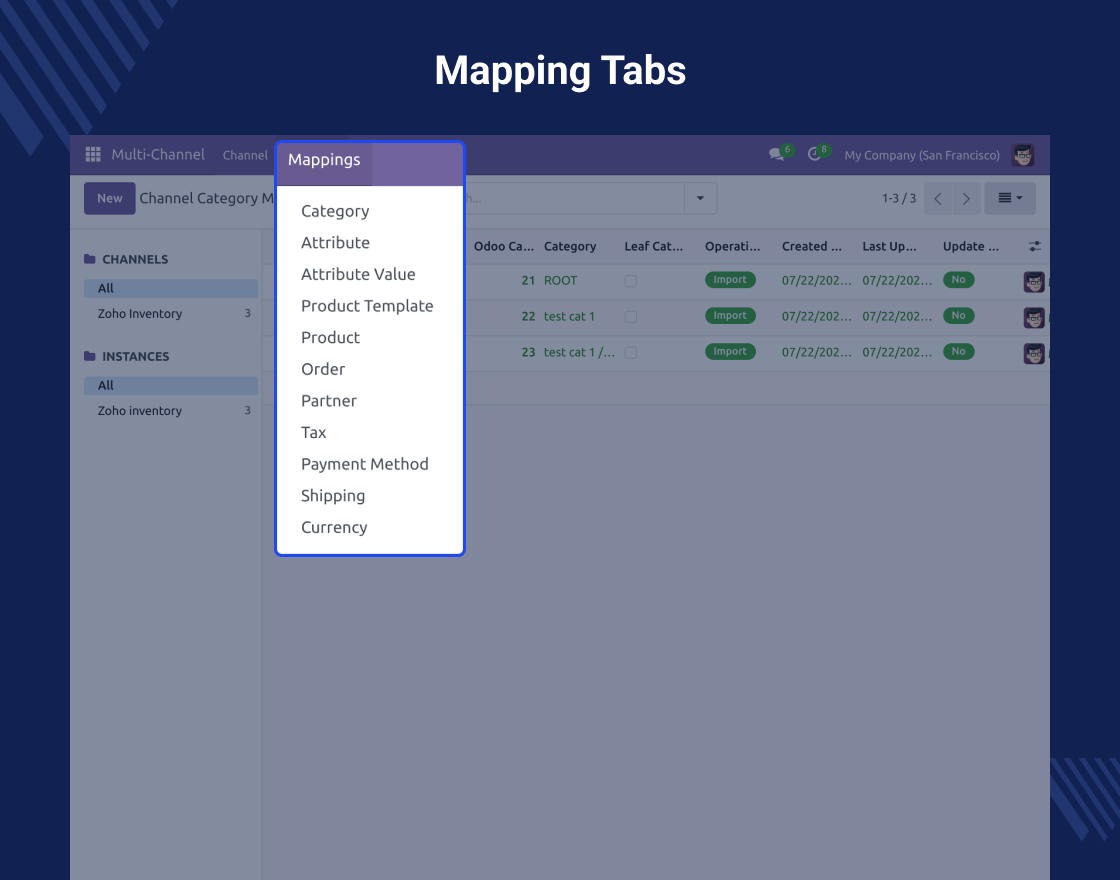
Task: Sort by Update column header
Action: coord(971,246)
